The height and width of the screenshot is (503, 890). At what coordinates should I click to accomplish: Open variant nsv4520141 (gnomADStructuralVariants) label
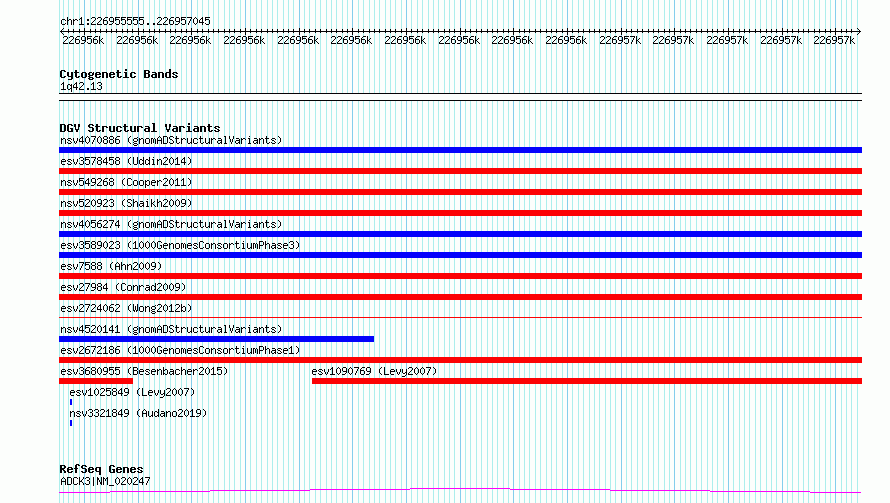coord(171,329)
